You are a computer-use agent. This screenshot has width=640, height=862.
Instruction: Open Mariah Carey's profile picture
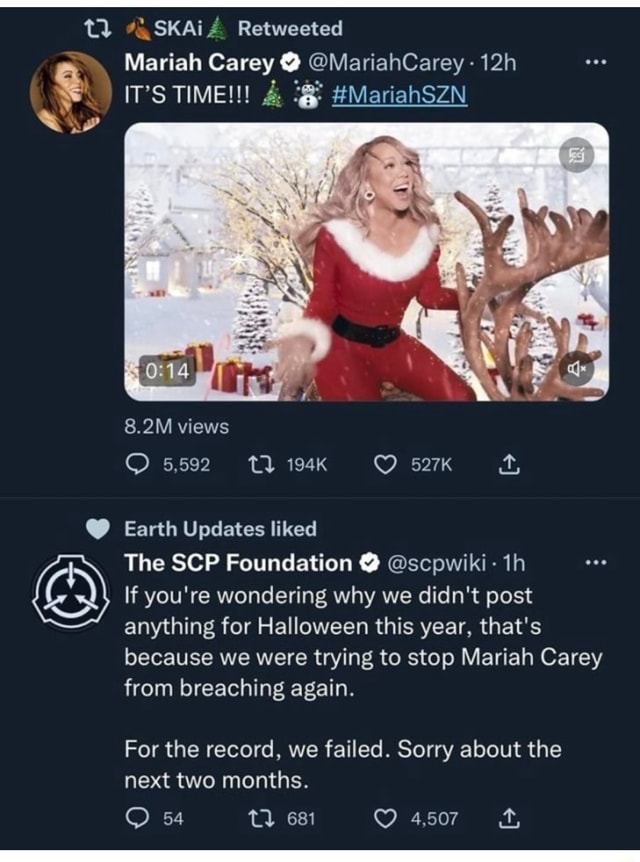pyautogui.click(x=71, y=91)
